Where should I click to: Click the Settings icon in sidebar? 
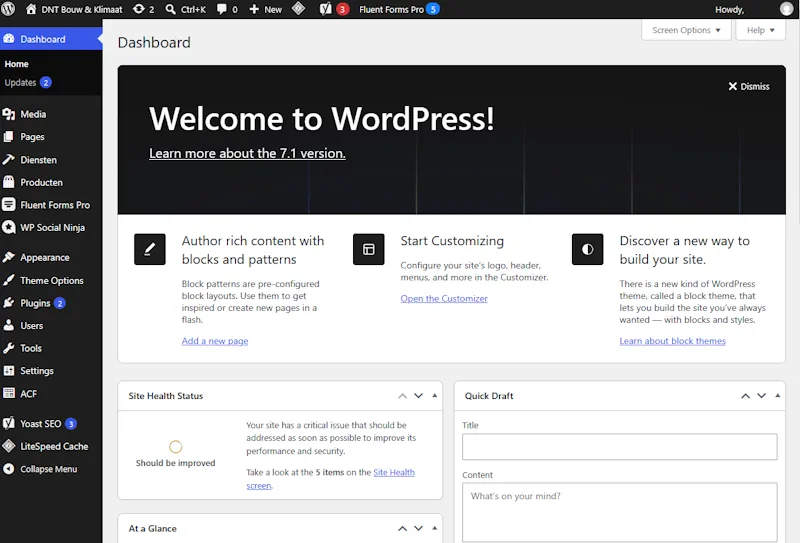tap(9, 371)
